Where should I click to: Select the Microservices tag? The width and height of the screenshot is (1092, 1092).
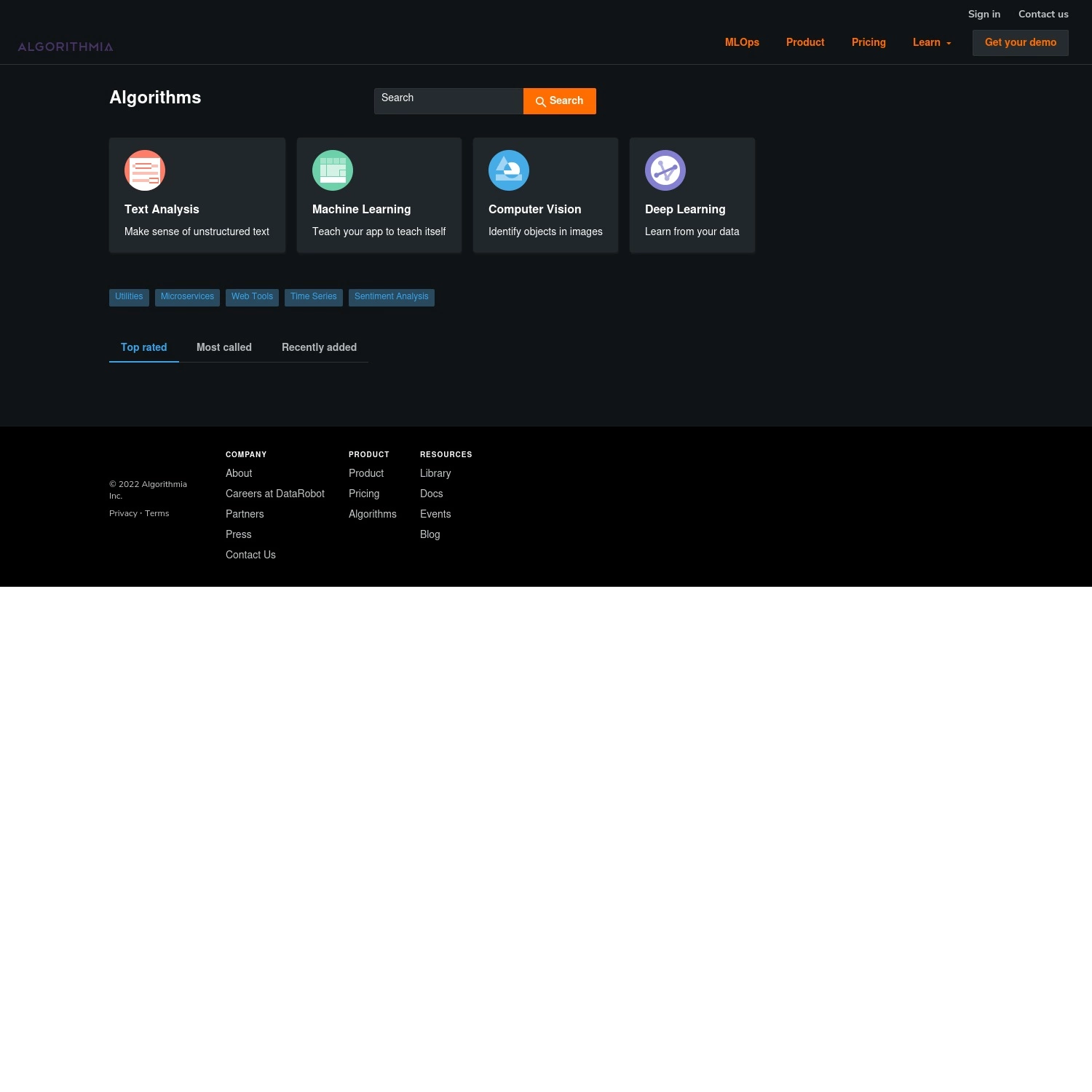click(x=187, y=297)
